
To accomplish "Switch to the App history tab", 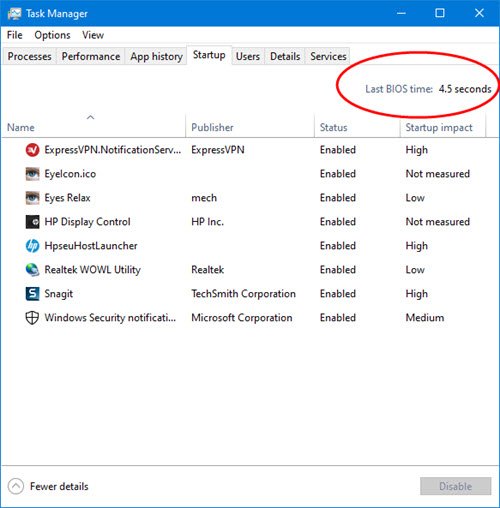I will click(156, 56).
